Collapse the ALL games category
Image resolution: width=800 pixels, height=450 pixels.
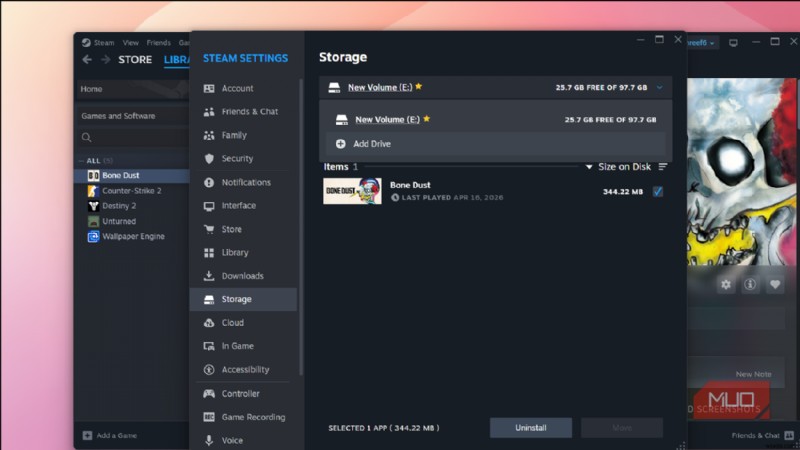pyautogui.click(x=81, y=161)
